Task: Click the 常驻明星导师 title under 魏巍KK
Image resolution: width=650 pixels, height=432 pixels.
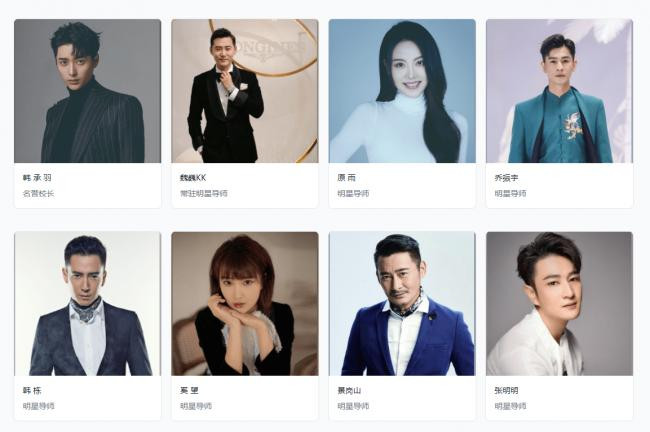Action: (204, 194)
